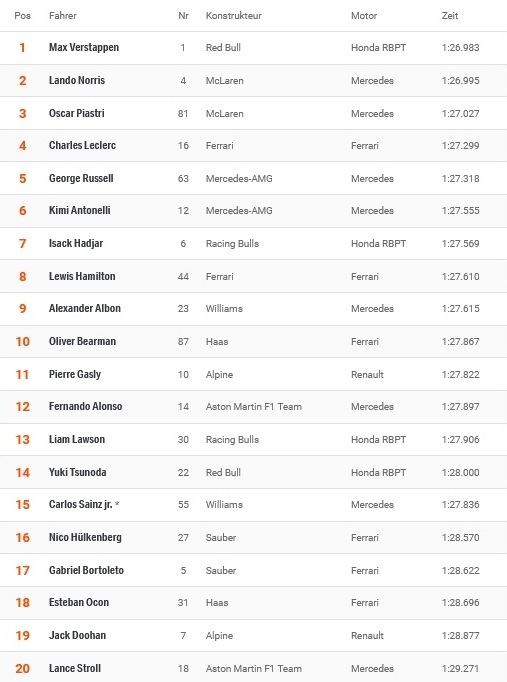The width and height of the screenshot is (507, 682).
Task: Select Lance Stroll's time 1:29.271
Action: [x=460, y=668]
